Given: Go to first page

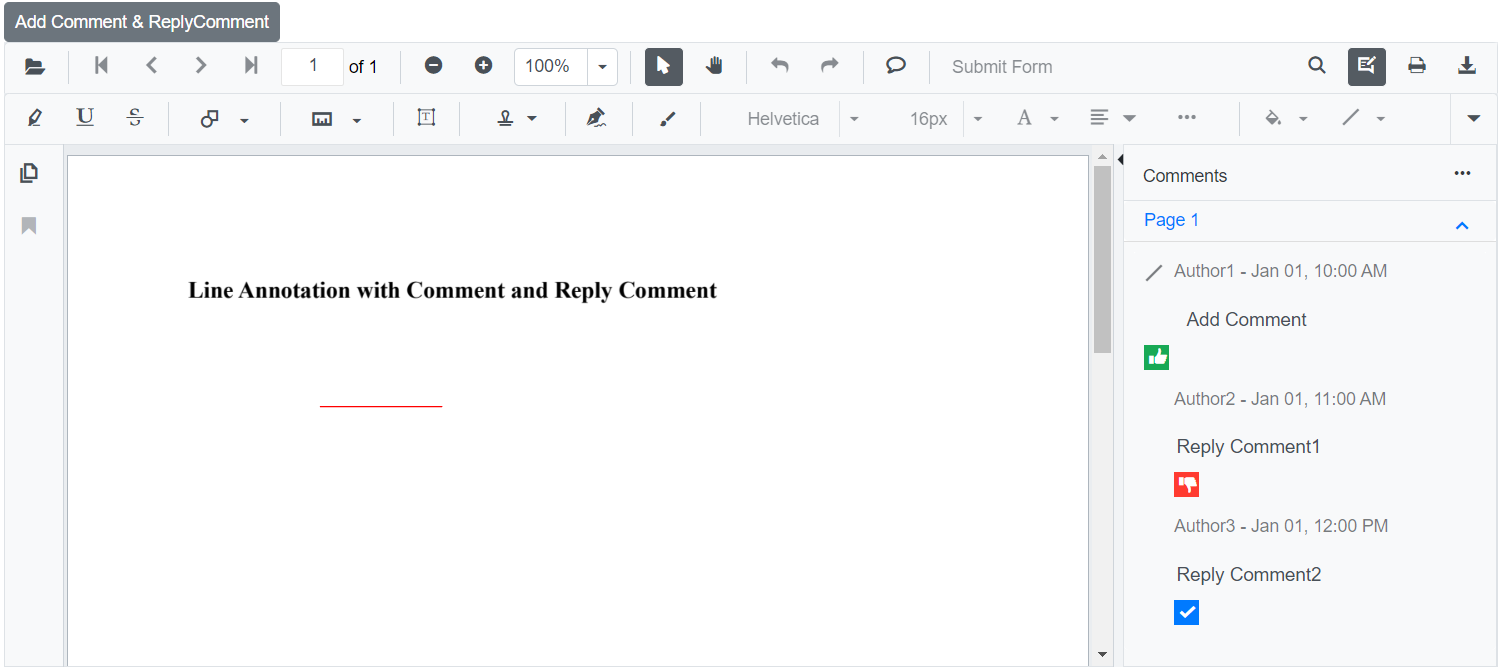Looking at the screenshot, I should pyautogui.click(x=101, y=66).
